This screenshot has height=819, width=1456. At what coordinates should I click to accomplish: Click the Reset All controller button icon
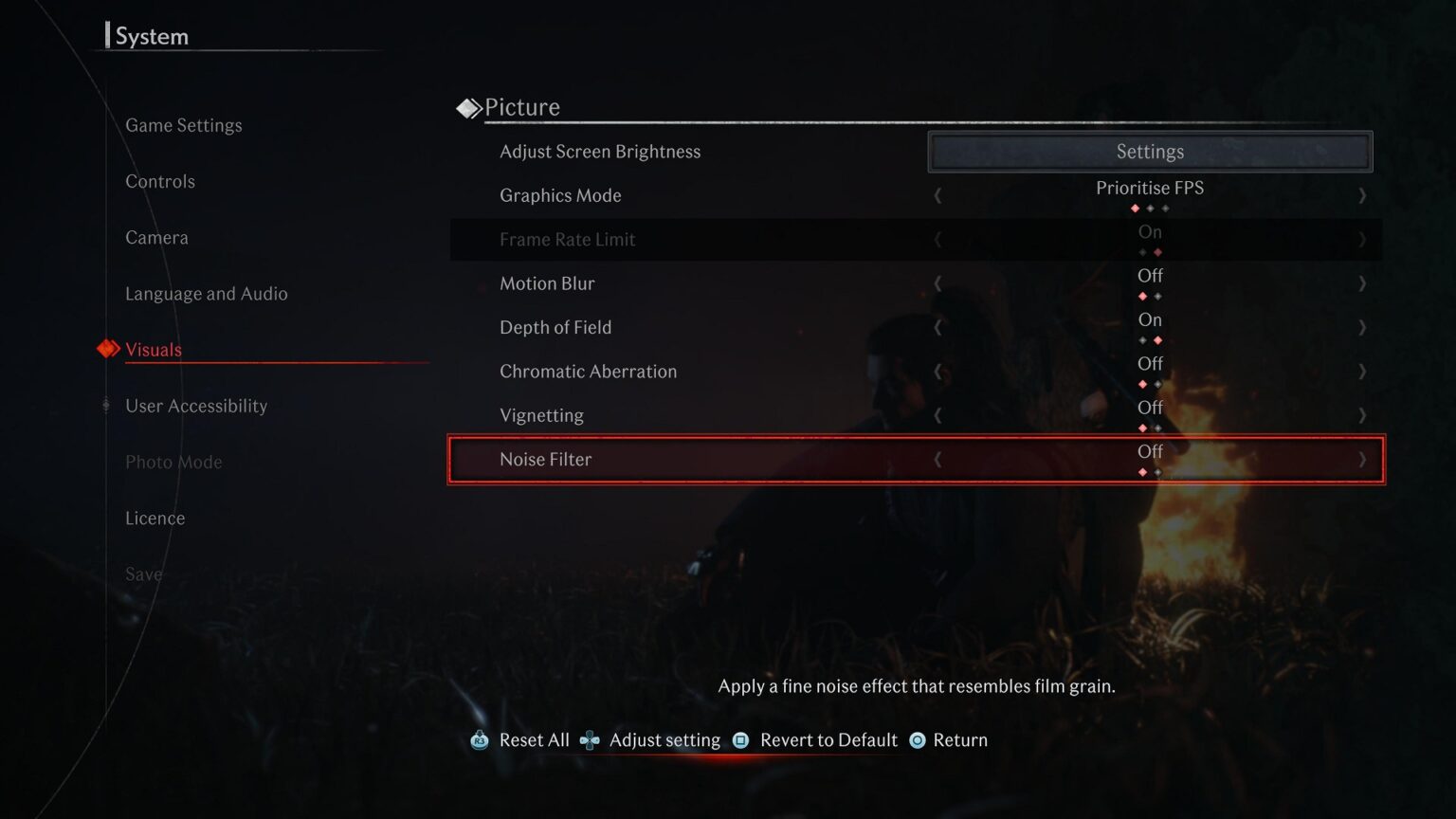480,740
